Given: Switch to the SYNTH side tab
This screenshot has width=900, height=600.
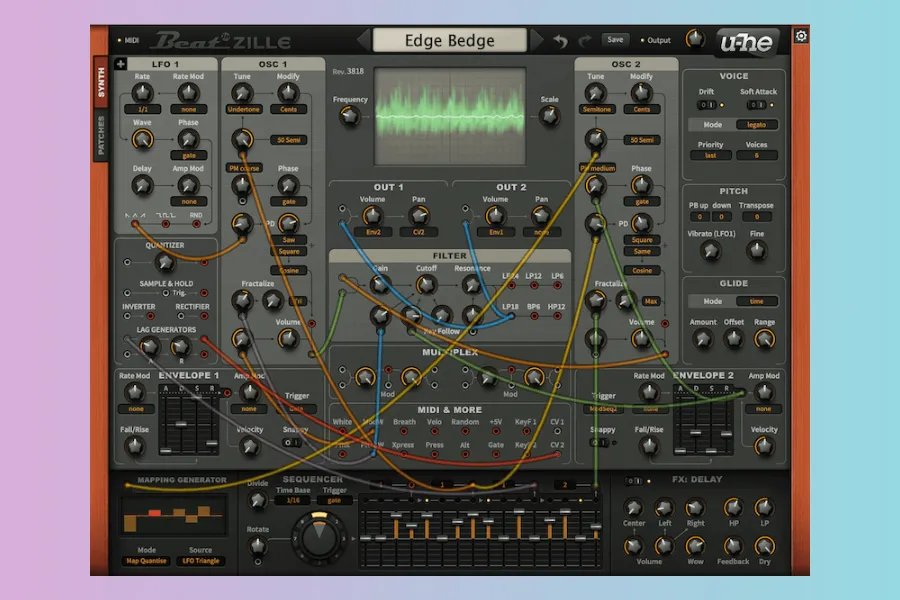Looking at the screenshot, I should click(x=101, y=82).
